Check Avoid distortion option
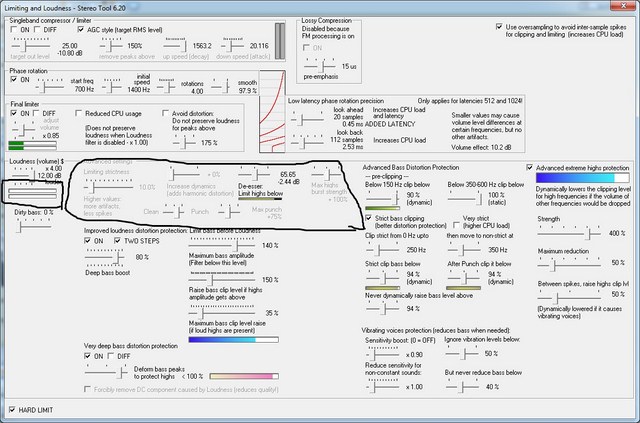The image size is (640, 423). click(x=165, y=113)
